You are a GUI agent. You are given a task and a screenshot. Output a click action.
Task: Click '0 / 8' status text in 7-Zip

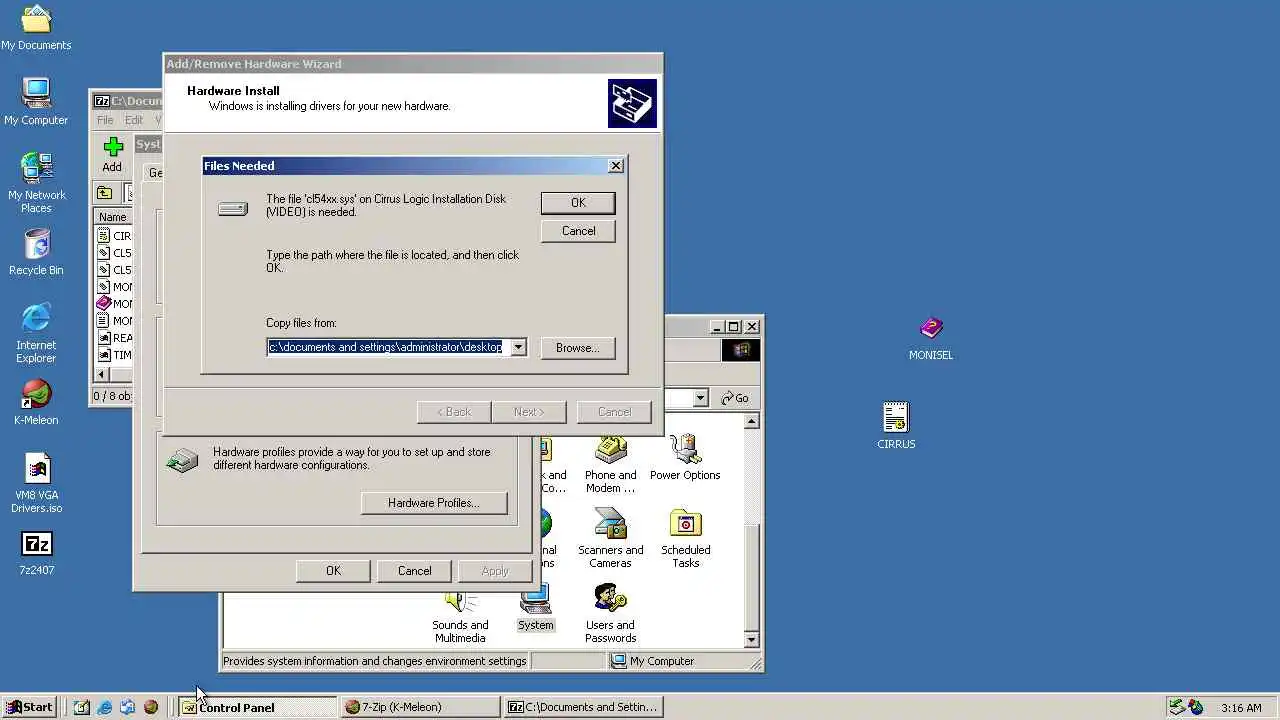pyautogui.click(x=112, y=396)
